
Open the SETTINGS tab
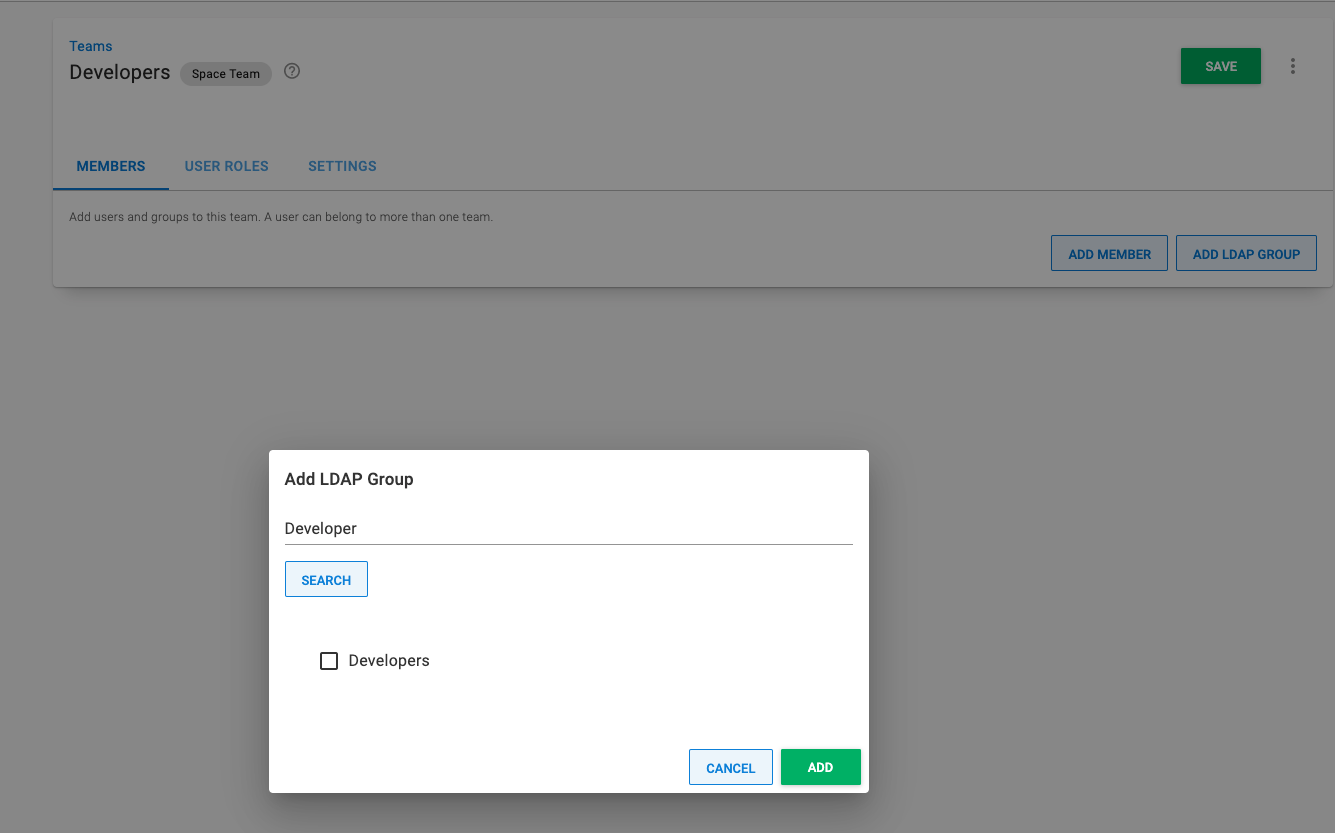tap(342, 166)
